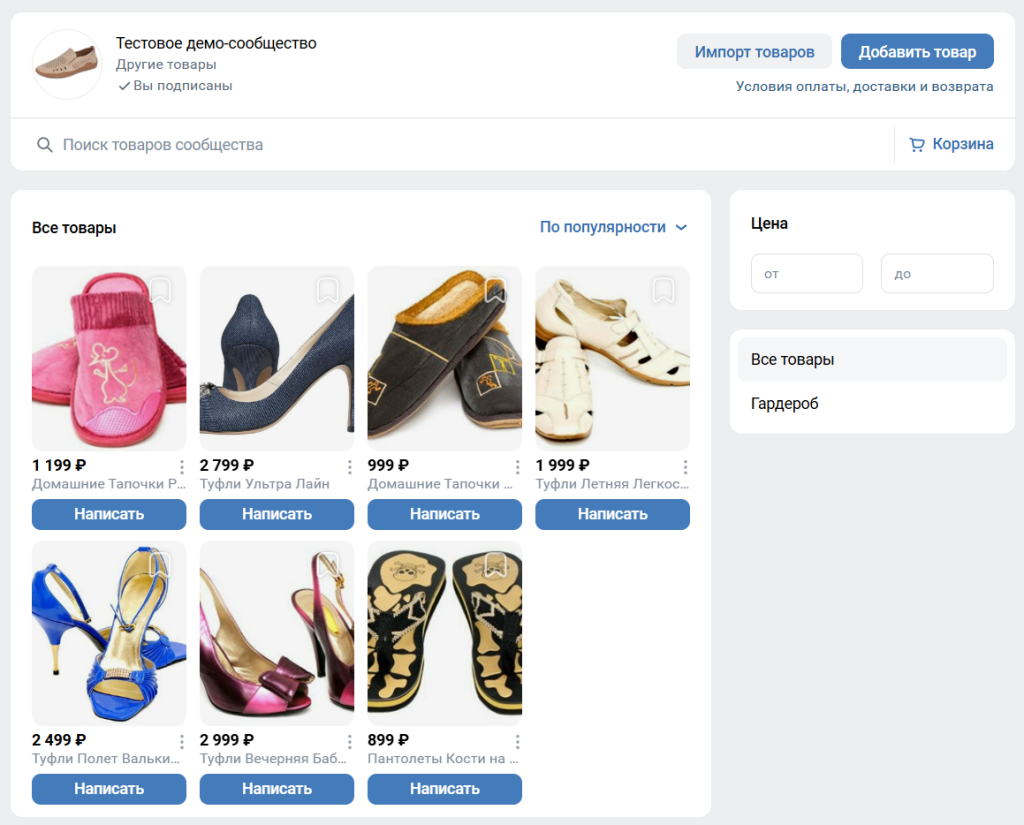Select the Гардероб category
This screenshot has width=1024, height=825.
pyautogui.click(x=785, y=404)
